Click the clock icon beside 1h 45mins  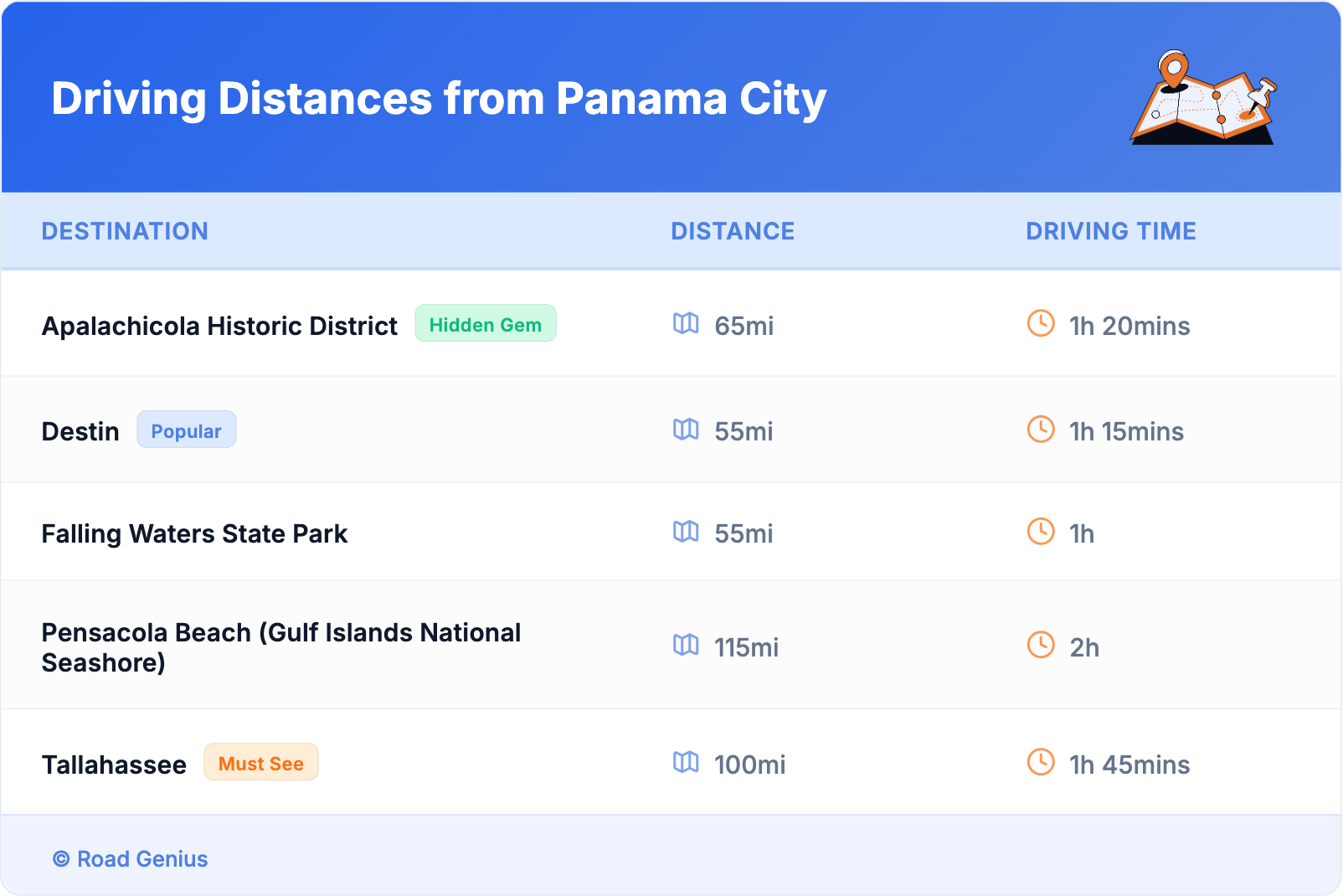tap(1041, 762)
